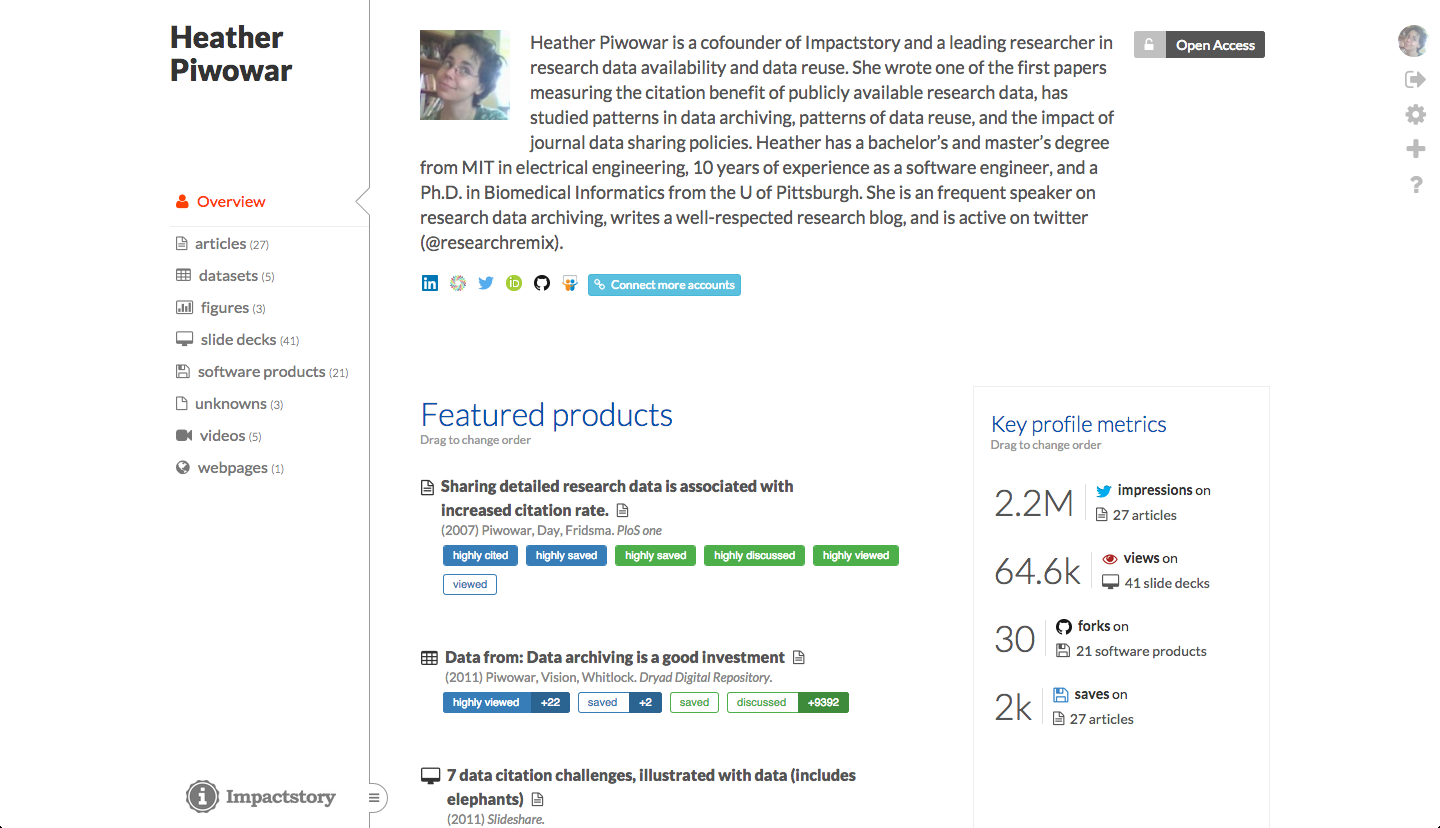The width and height of the screenshot is (1440, 828).
Task: Open the articles section in sidebar
Action: (221, 244)
